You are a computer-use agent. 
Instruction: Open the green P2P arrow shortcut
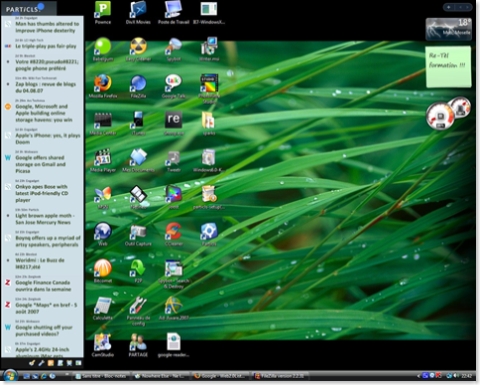click(138, 271)
